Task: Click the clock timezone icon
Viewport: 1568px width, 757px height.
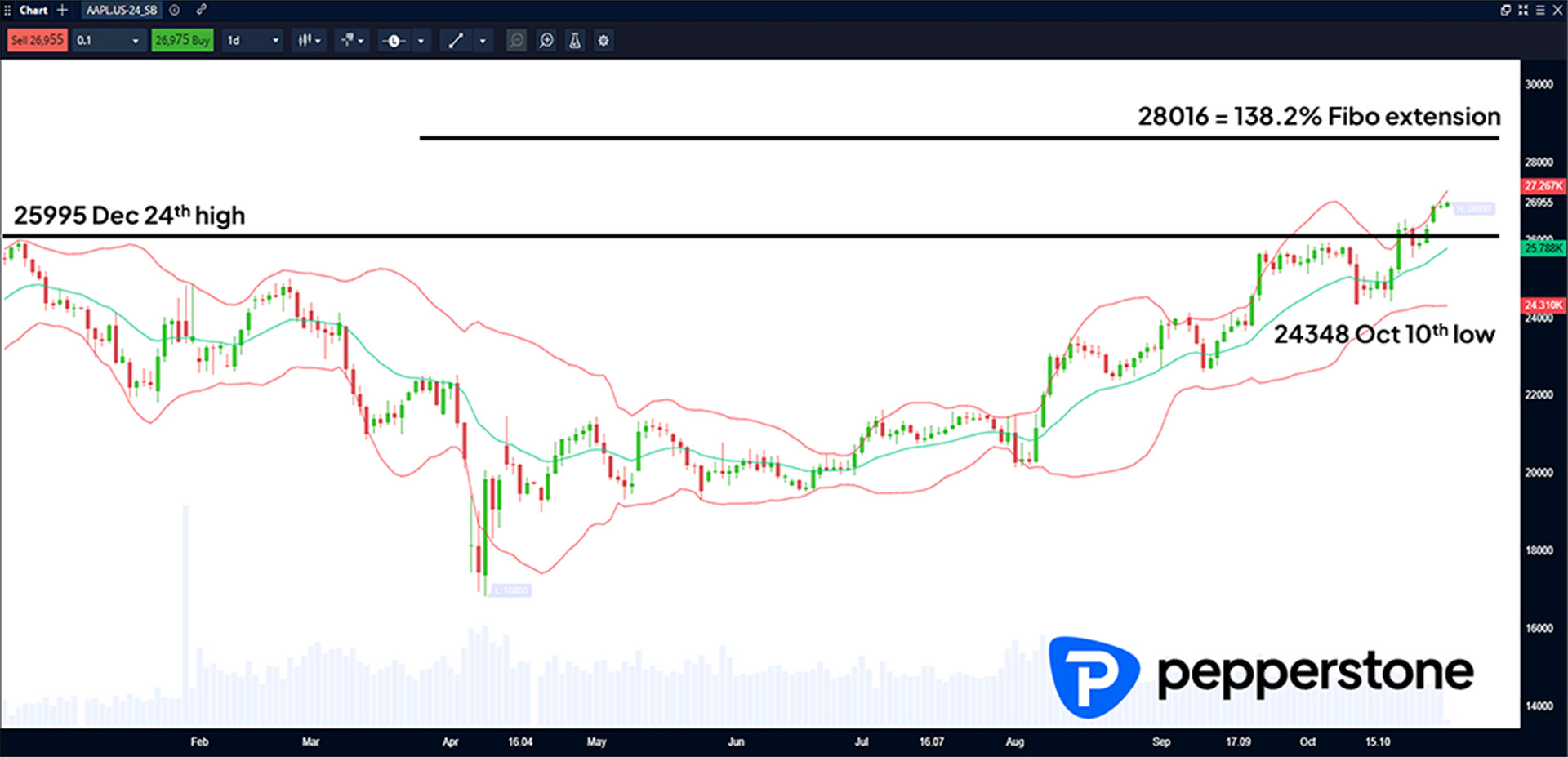Action: pos(394,40)
